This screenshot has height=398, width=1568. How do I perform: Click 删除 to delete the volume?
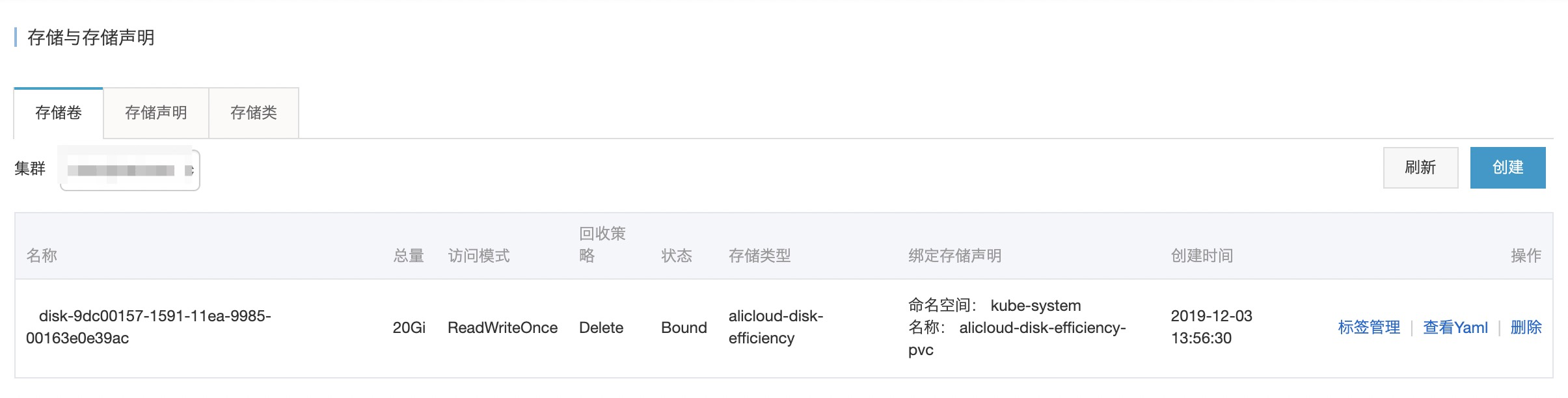[1526, 328]
